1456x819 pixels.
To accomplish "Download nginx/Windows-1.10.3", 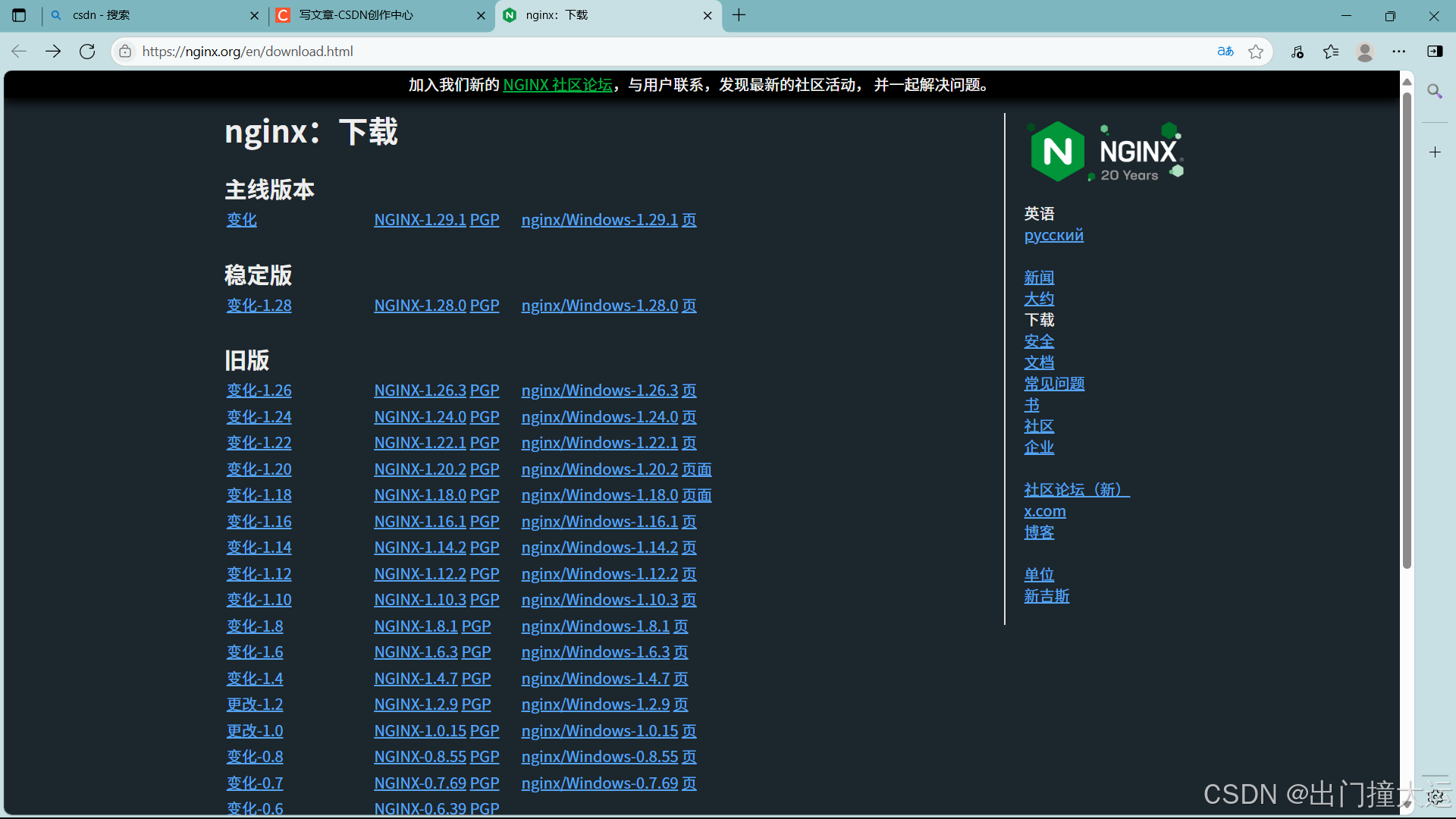I will tap(600, 600).
